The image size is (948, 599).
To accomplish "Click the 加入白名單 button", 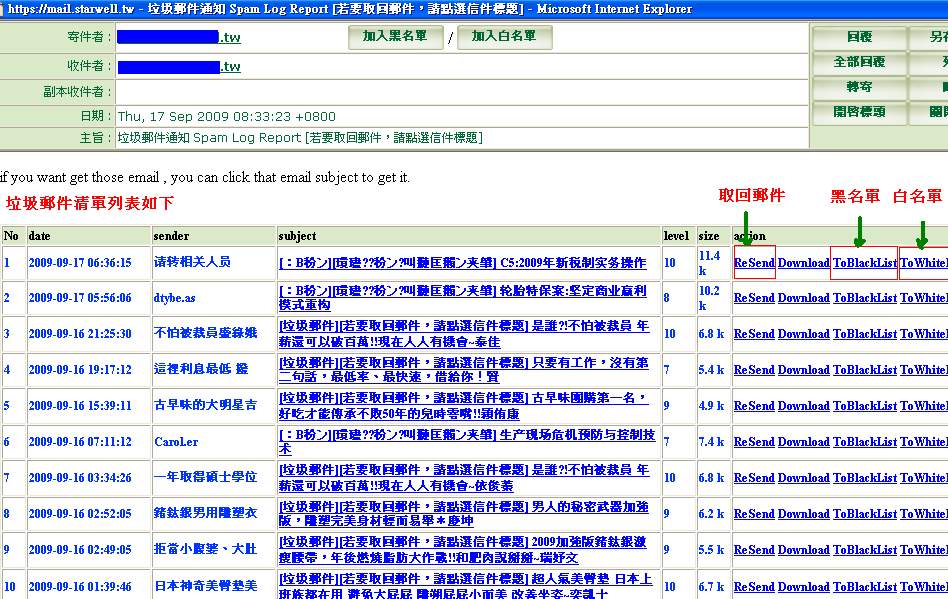I will pyautogui.click(x=504, y=37).
